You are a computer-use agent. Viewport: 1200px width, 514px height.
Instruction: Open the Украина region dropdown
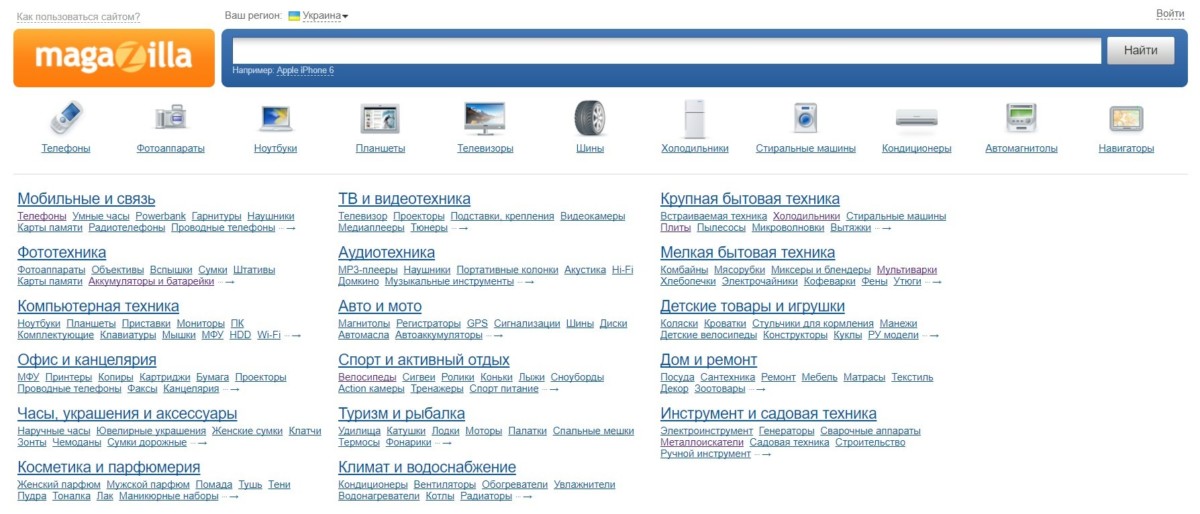point(320,16)
